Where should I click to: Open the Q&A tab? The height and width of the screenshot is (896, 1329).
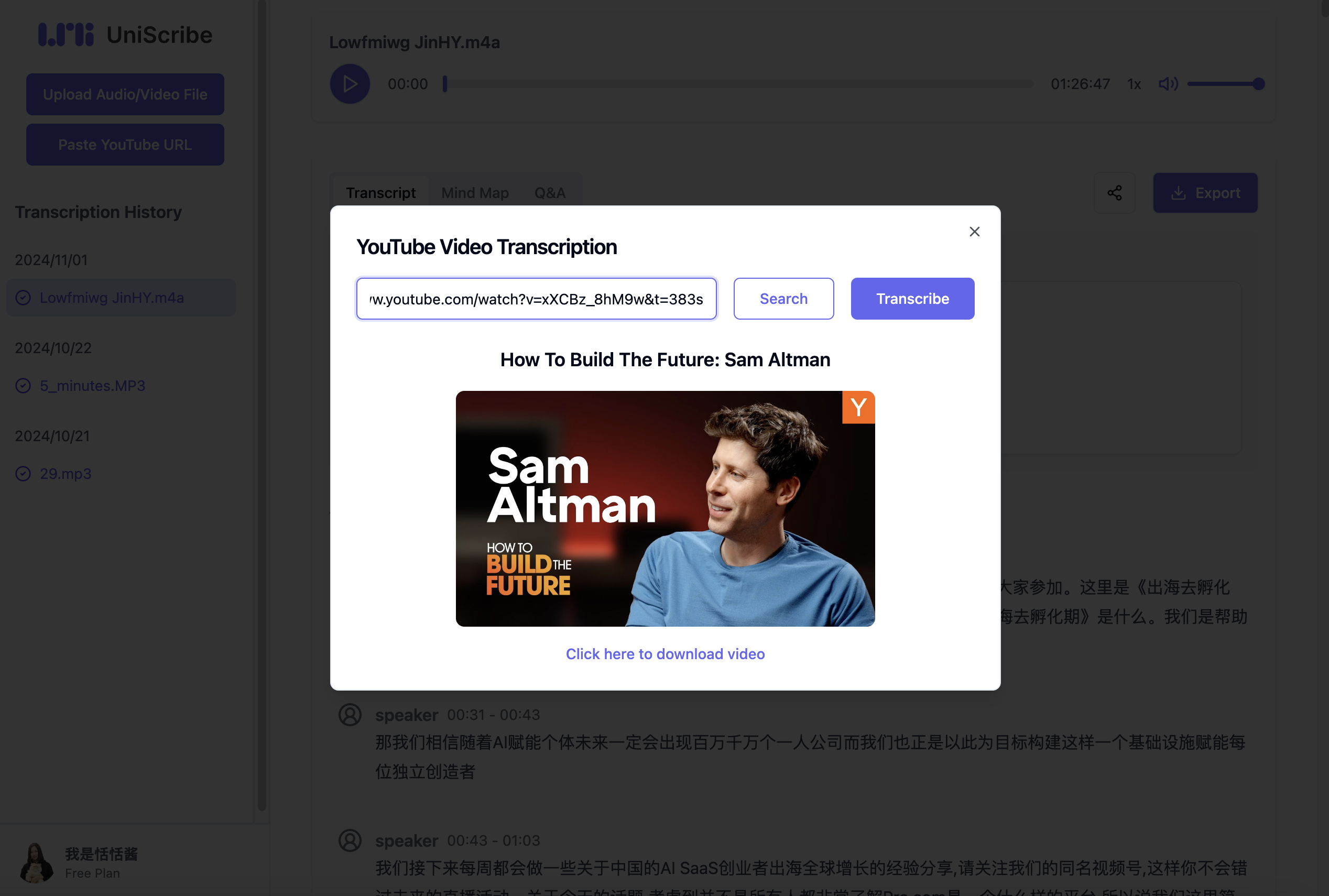pos(549,193)
